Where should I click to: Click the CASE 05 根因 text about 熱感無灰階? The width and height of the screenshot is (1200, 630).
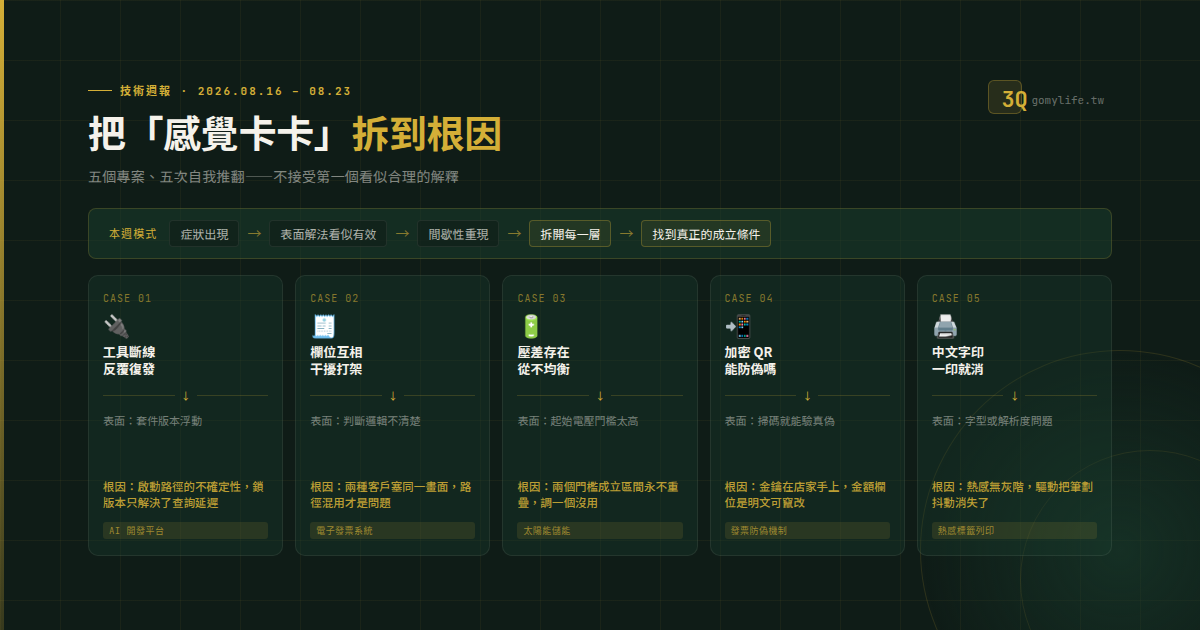[x=1014, y=495]
